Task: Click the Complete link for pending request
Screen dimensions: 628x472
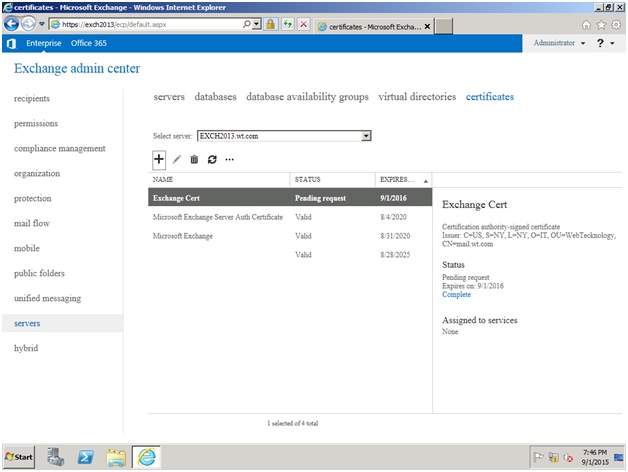Action: click(x=456, y=294)
